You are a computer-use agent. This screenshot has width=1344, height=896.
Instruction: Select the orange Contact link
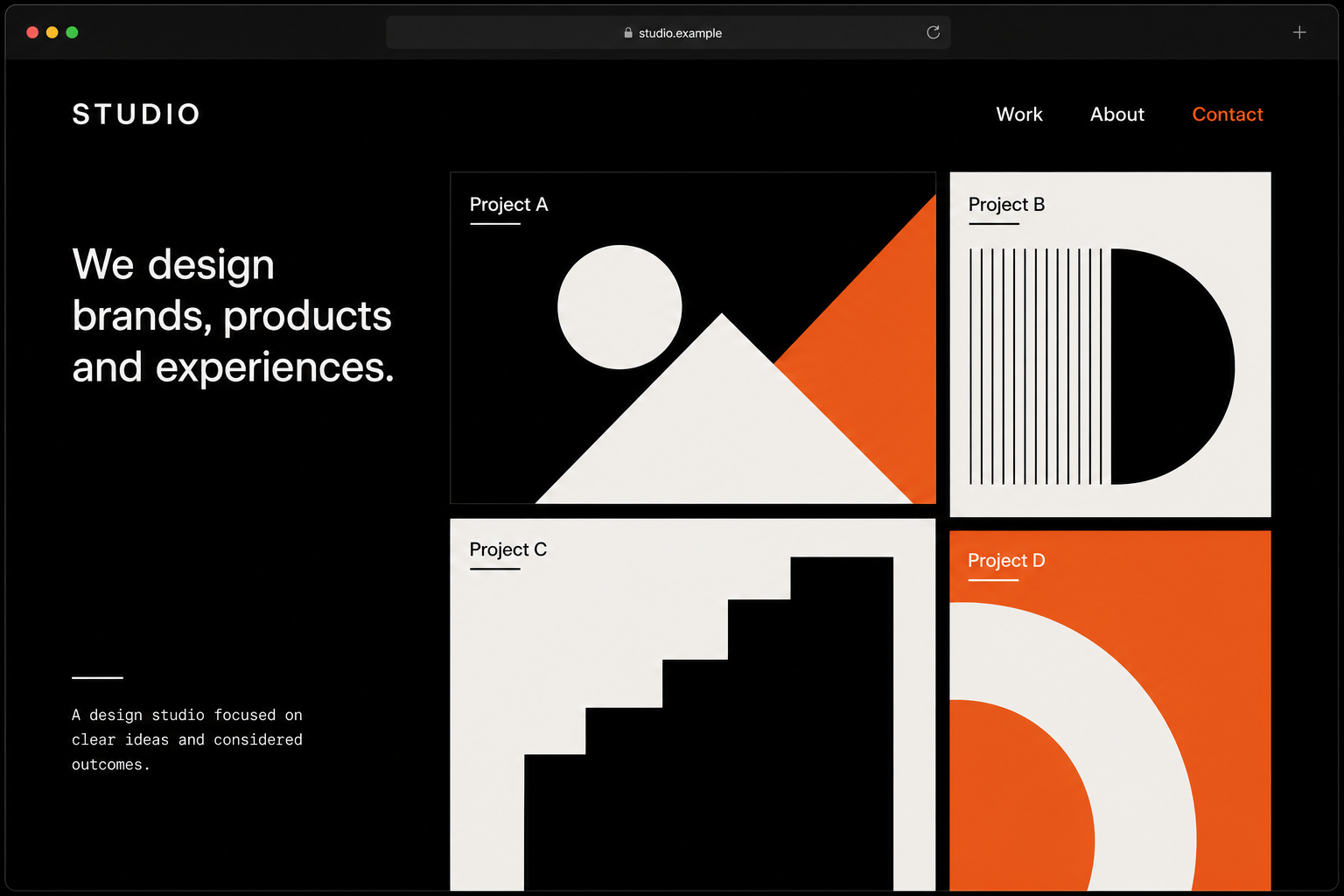(1228, 115)
